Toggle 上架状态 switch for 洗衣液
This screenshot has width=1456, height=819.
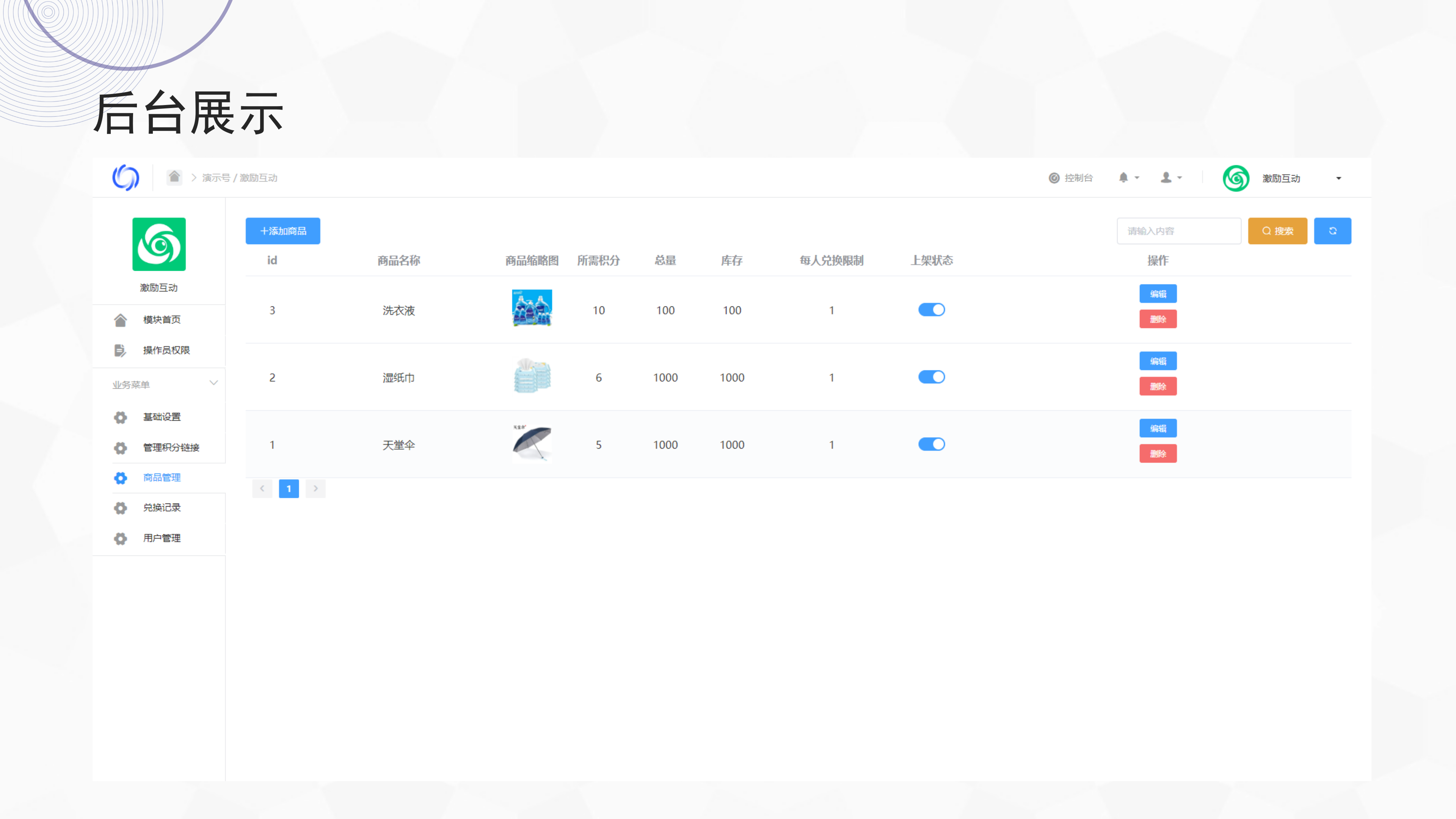[932, 310]
